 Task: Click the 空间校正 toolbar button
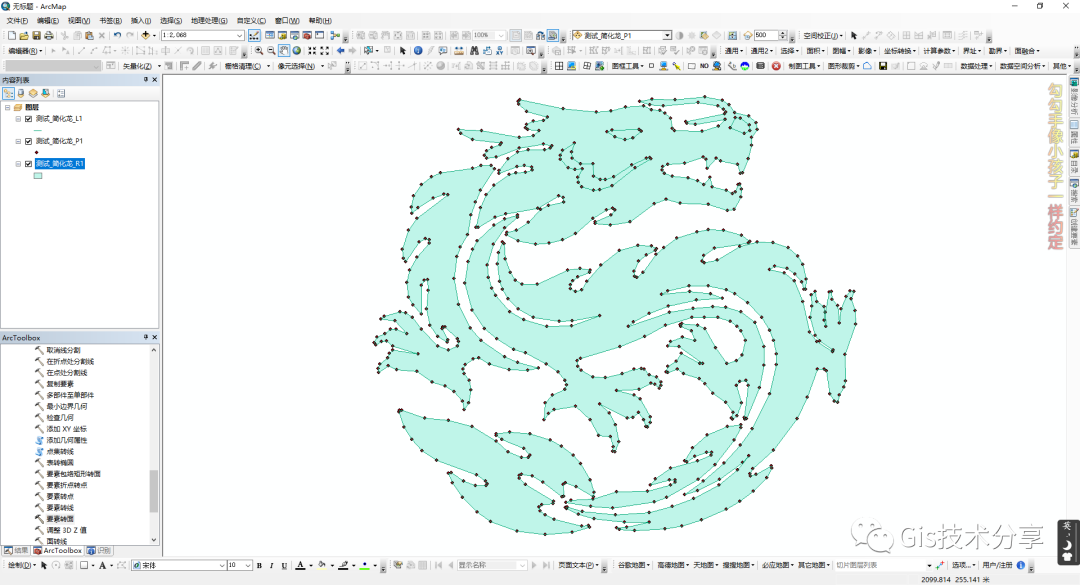(822, 35)
